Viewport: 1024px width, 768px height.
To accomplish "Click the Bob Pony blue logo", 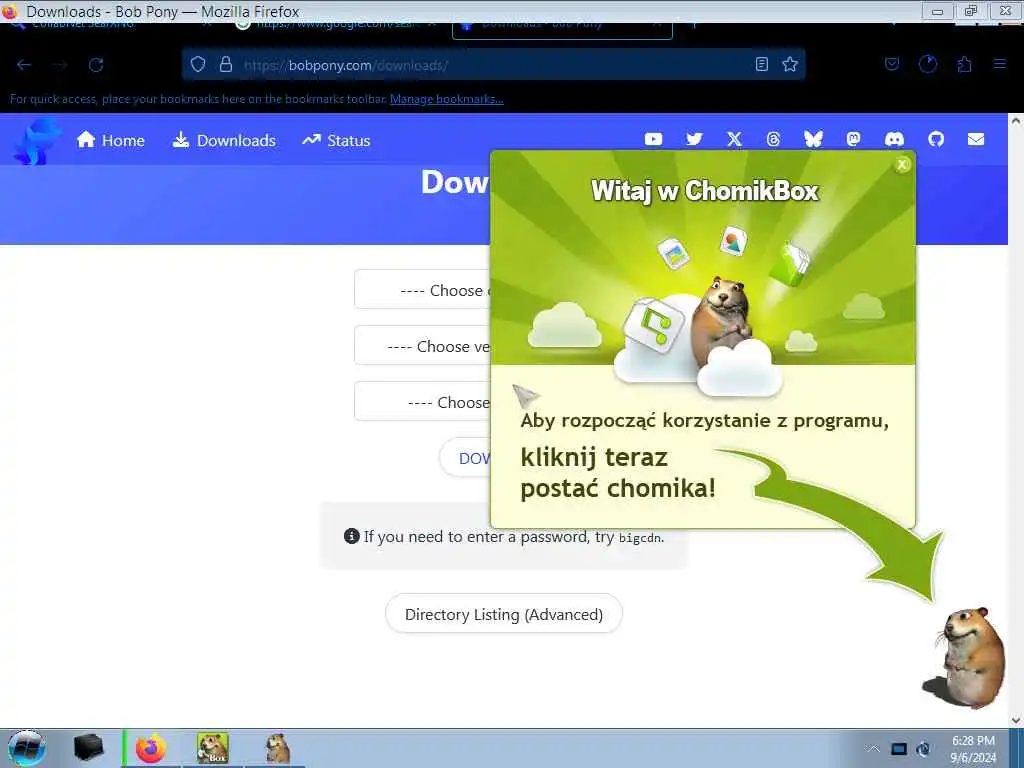I will coord(36,141).
